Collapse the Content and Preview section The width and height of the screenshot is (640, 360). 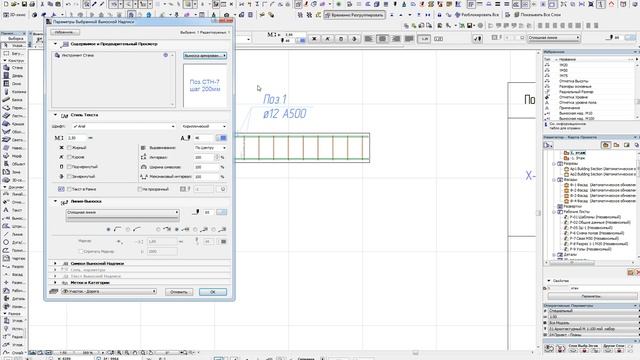coord(56,44)
